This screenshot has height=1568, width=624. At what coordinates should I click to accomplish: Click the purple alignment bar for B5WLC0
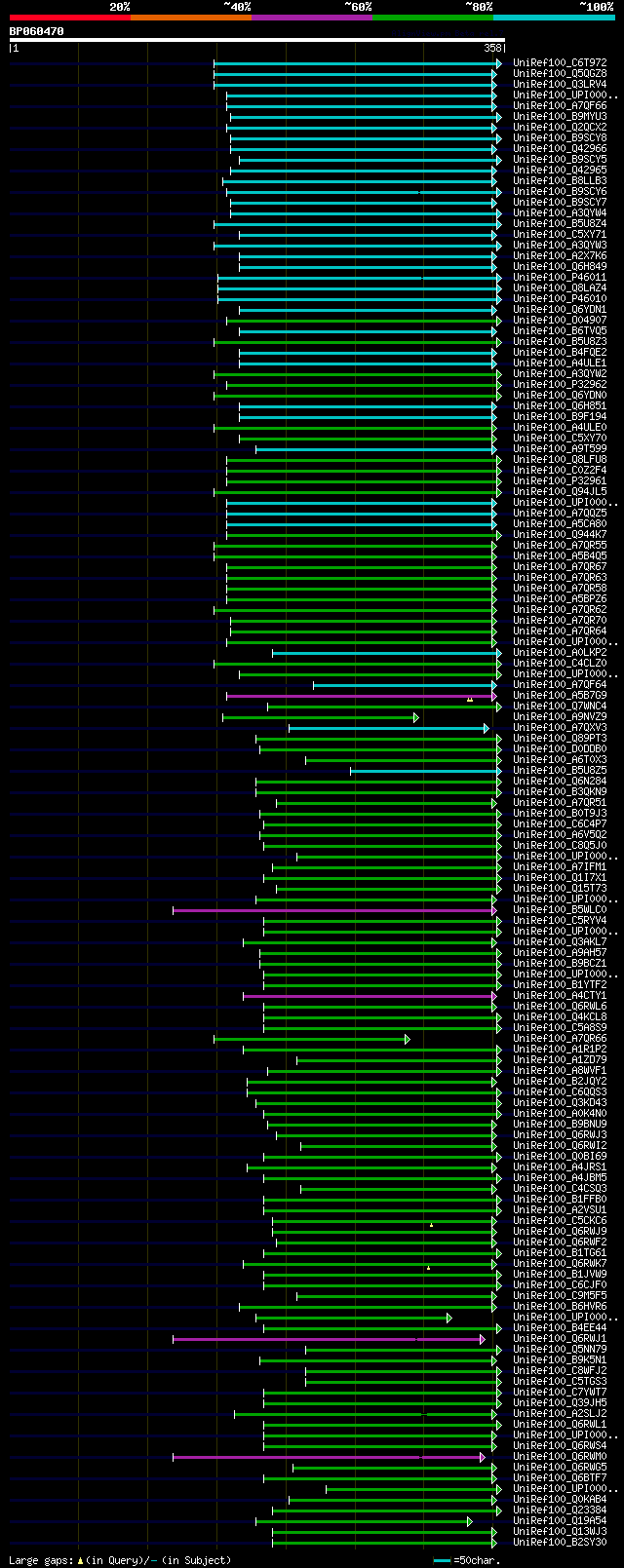click(333, 910)
